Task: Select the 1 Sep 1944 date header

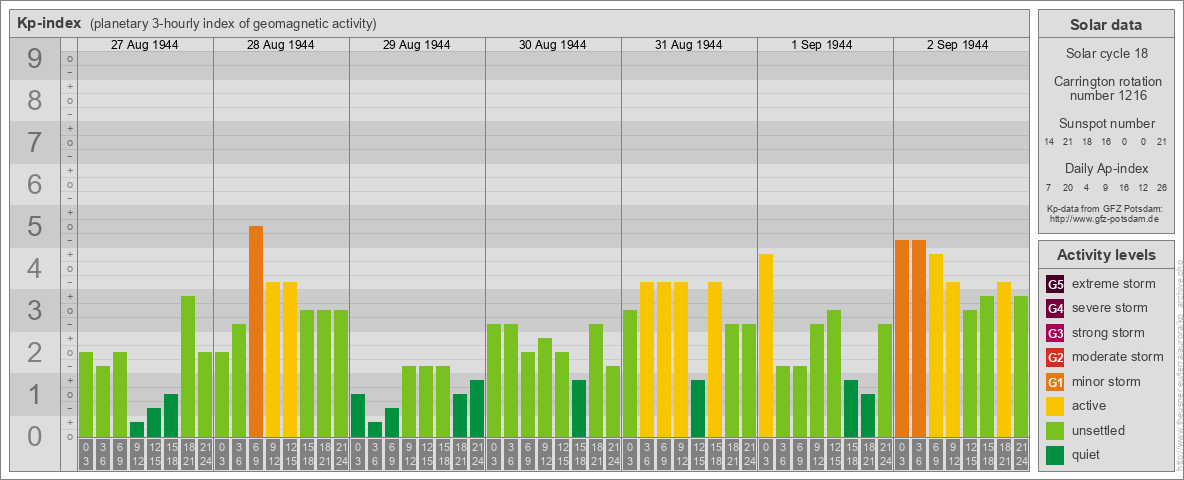Action: [822, 45]
